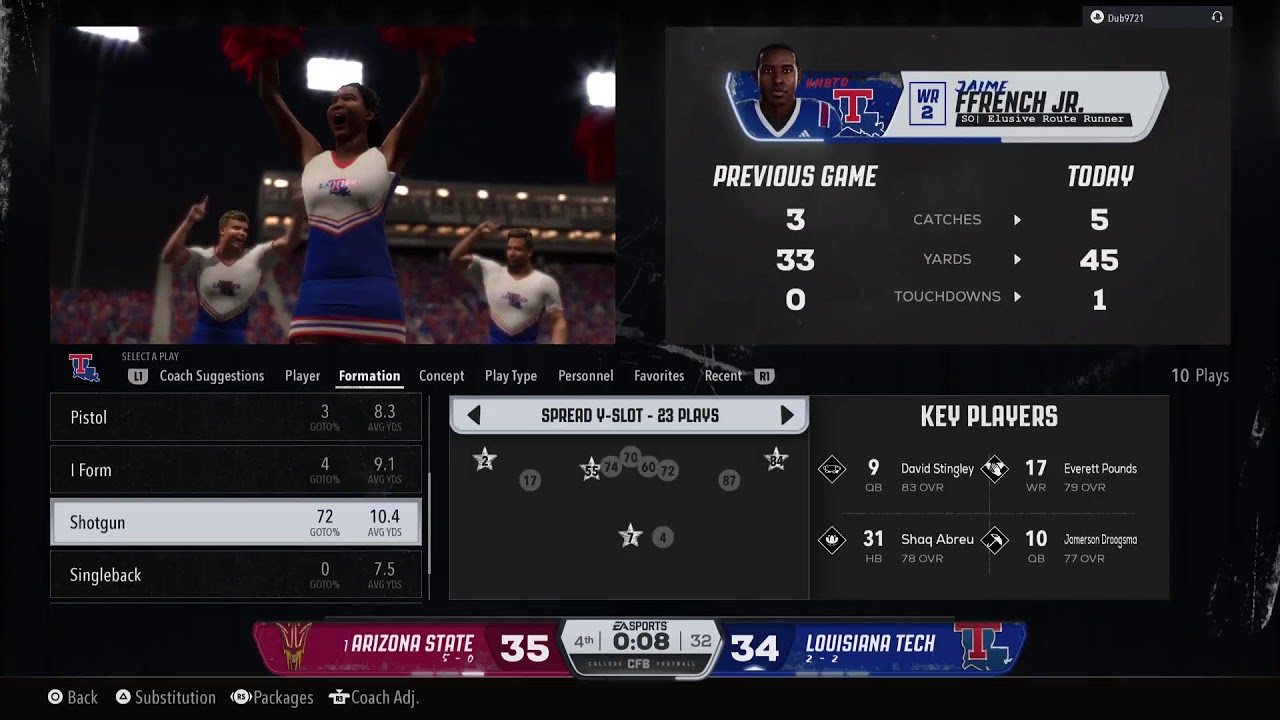Click the touchpad Coach Adj. icon
1280x720 pixels.
pyautogui.click(x=338, y=697)
